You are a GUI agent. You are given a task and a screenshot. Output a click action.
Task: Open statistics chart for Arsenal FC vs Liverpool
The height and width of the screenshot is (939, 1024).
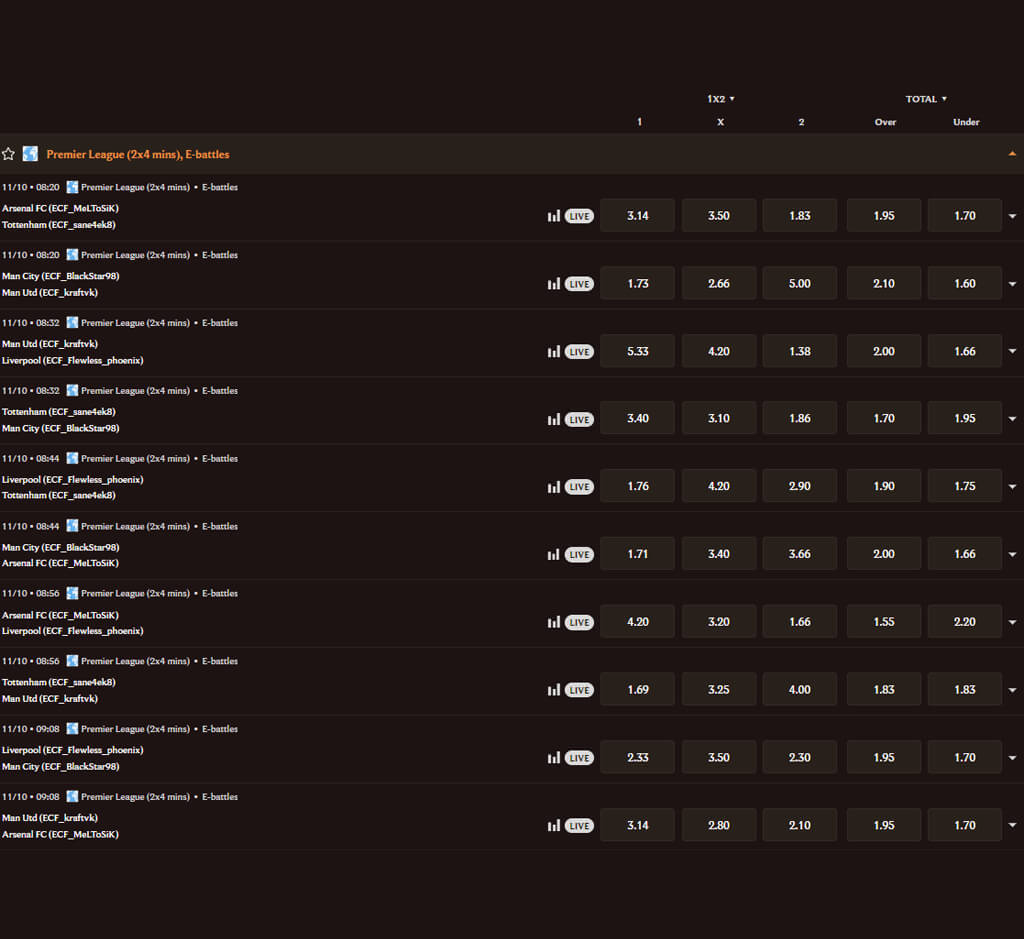pyautogui.click(x=554, y=622)
